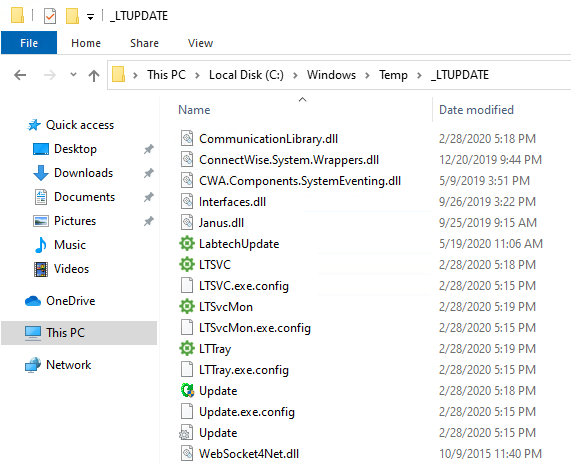
Task: Select the file name LabtechUpdate
Action: click(239, 244)
